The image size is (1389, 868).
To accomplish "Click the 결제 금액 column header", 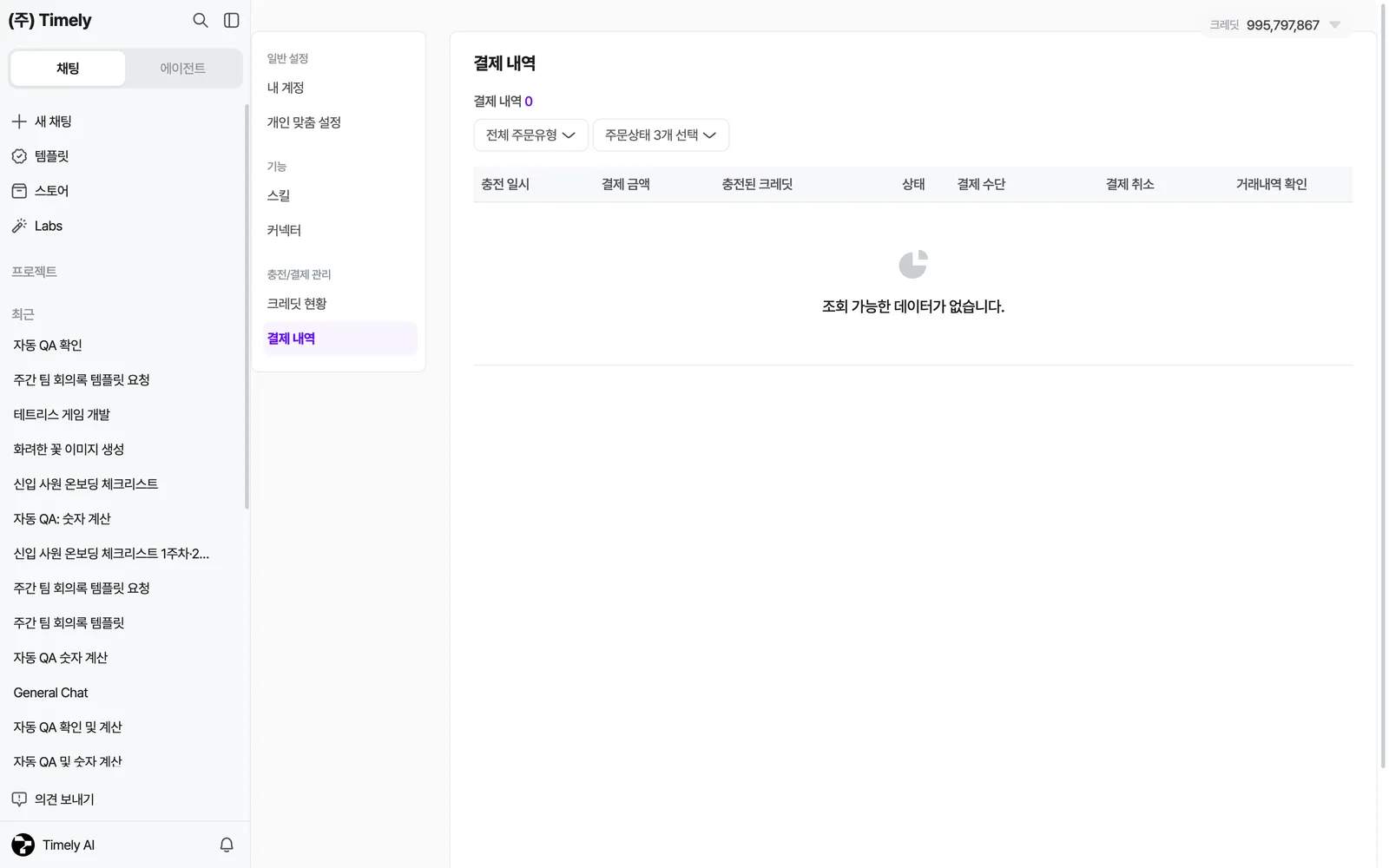I will (x=626, y=184).
